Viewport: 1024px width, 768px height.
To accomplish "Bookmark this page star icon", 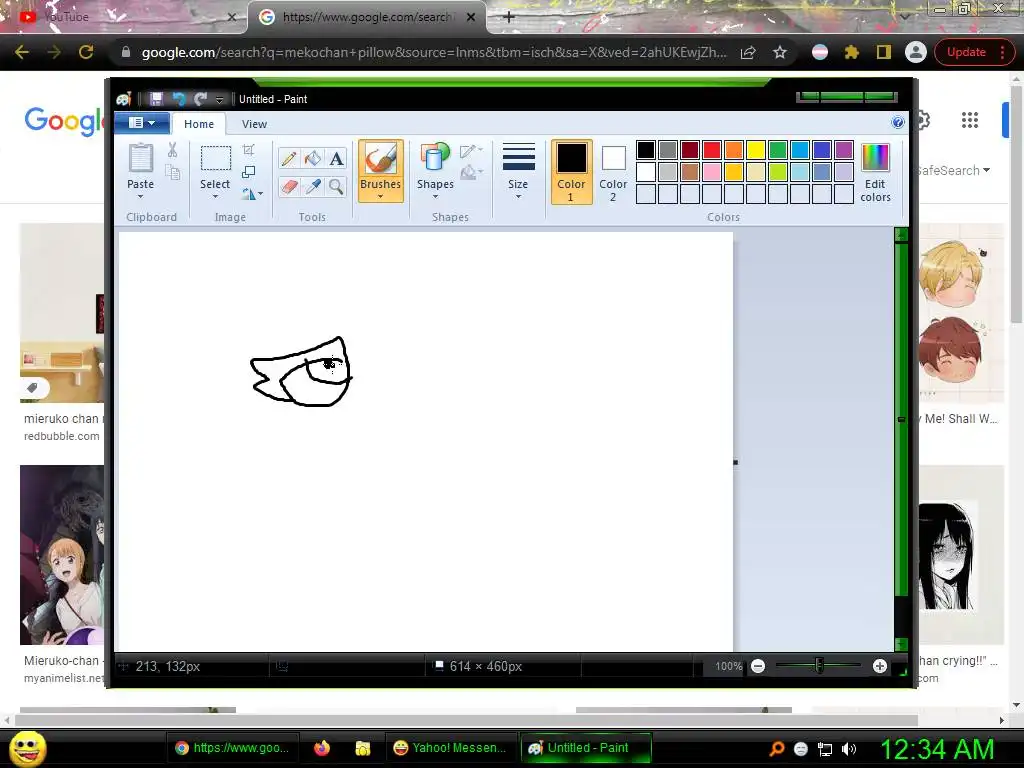I will (780, 52).
